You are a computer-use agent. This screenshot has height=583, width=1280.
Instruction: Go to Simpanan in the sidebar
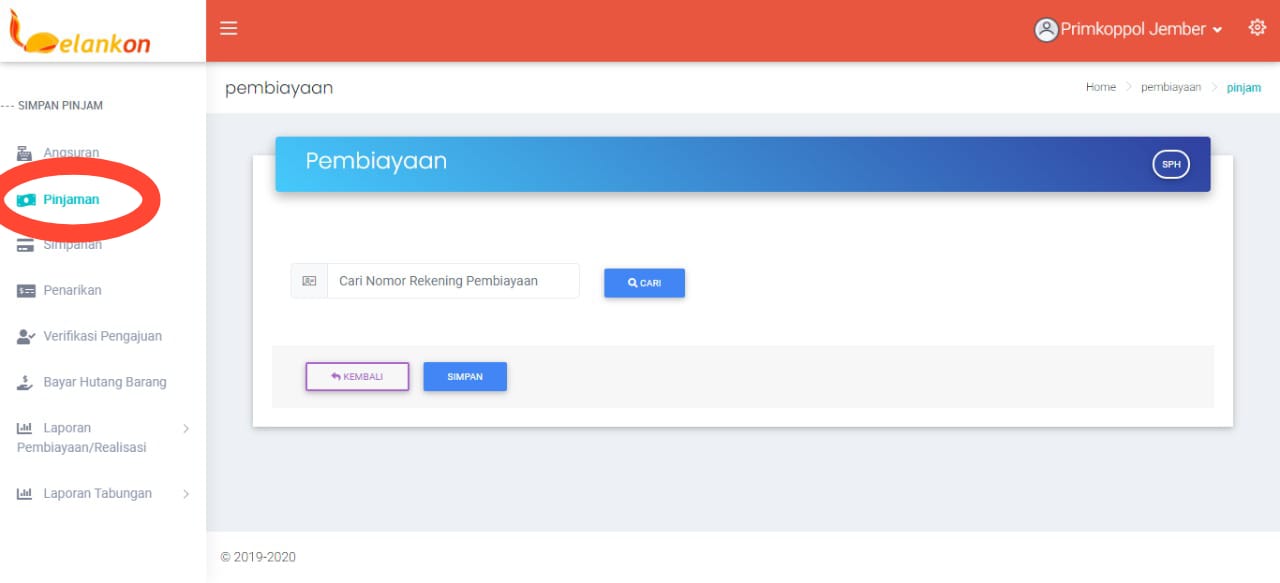(x=72, y=245)
